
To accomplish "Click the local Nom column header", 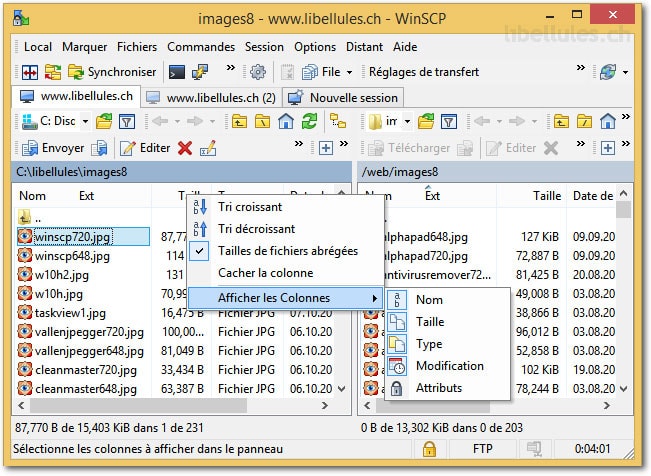I will [x=32, y=196].
